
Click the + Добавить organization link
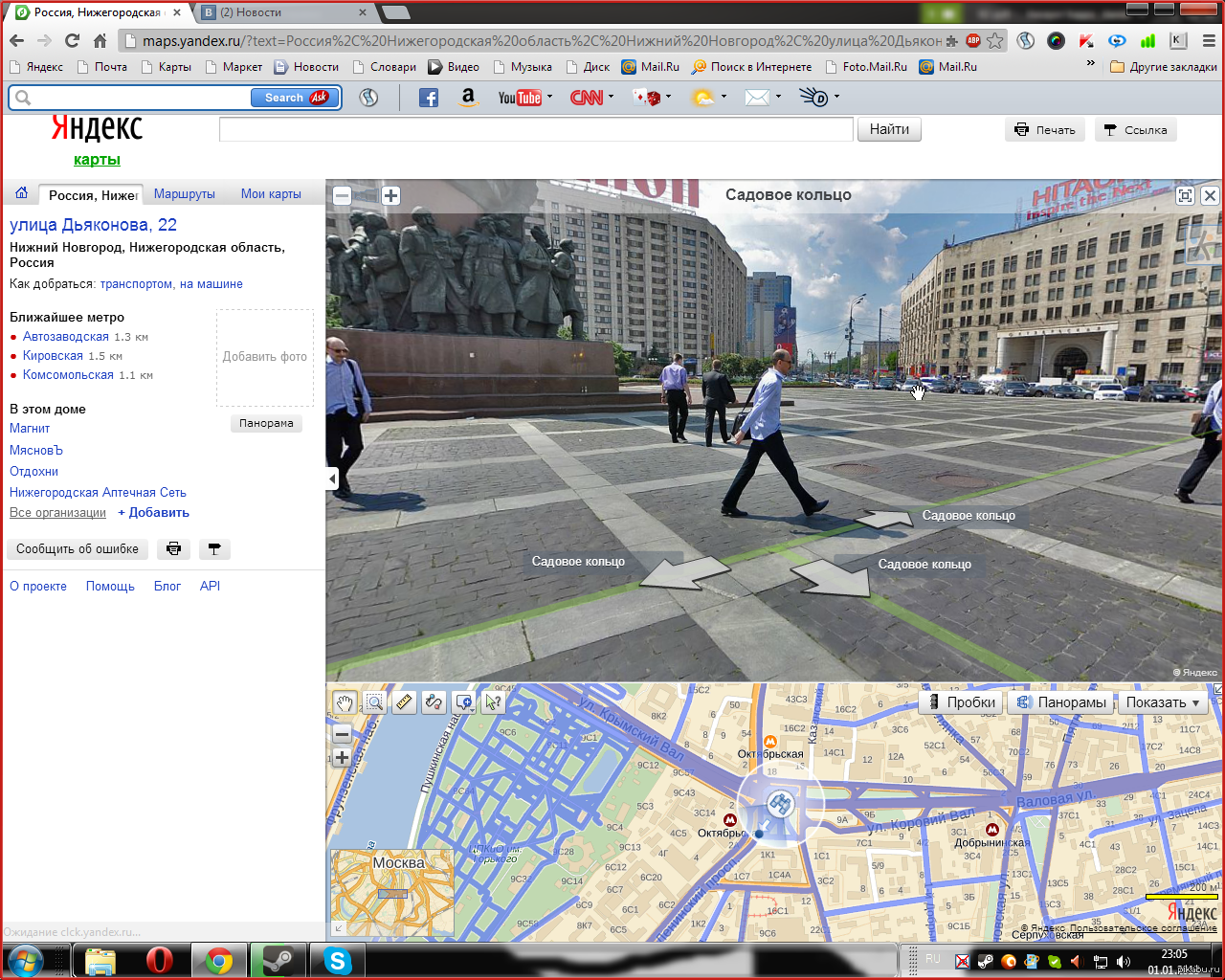[153, 513]
